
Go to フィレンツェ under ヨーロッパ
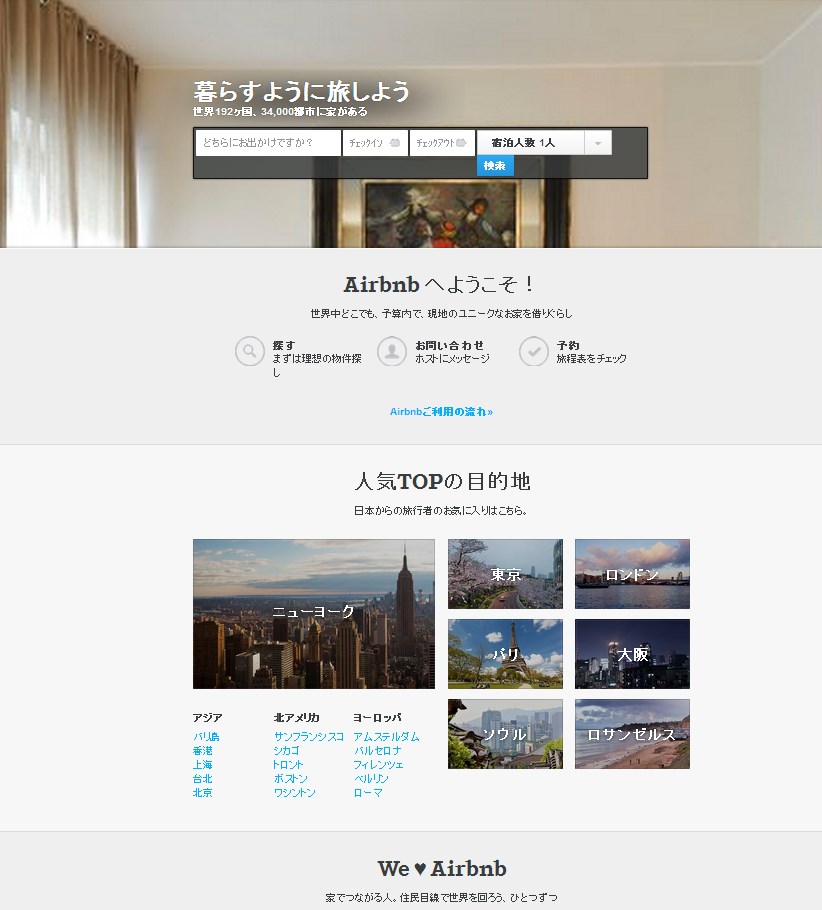pyautogui.click(x=378, y=764)
